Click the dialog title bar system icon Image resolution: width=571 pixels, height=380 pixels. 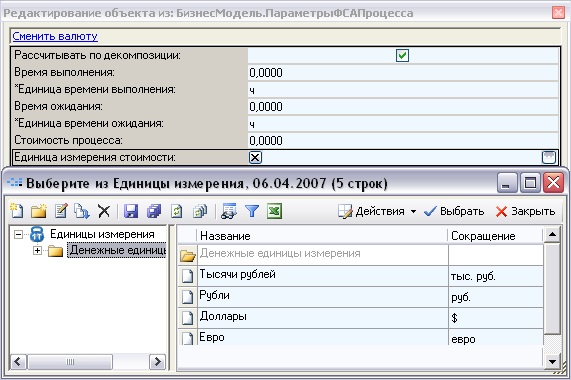(15, 183)
